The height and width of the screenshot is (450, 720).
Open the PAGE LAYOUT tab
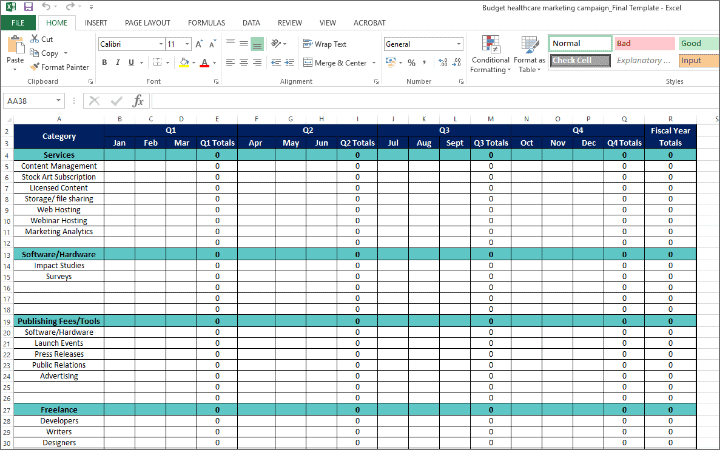147,22
